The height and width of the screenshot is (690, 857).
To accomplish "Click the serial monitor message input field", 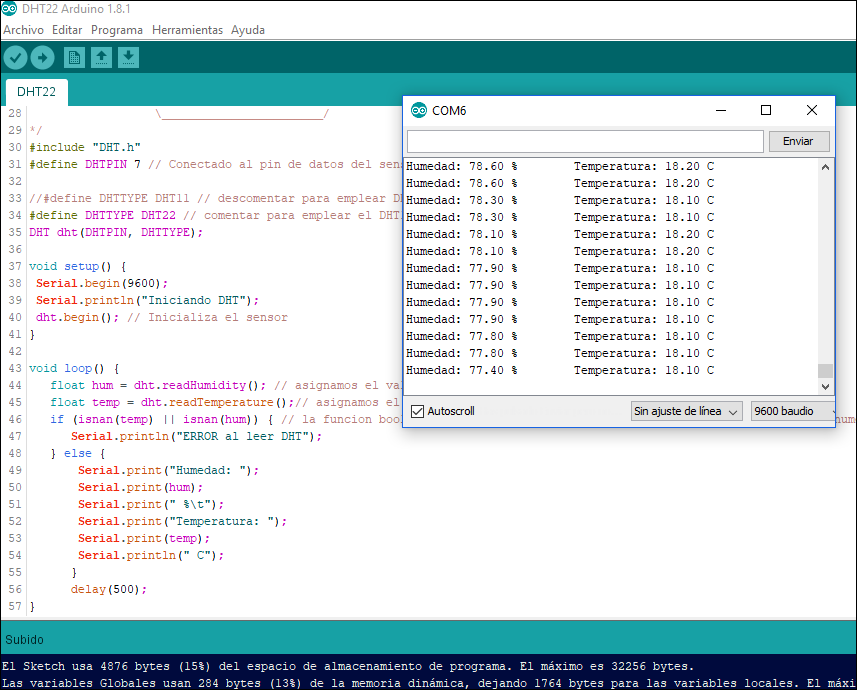I will click(x=584, y=141).
